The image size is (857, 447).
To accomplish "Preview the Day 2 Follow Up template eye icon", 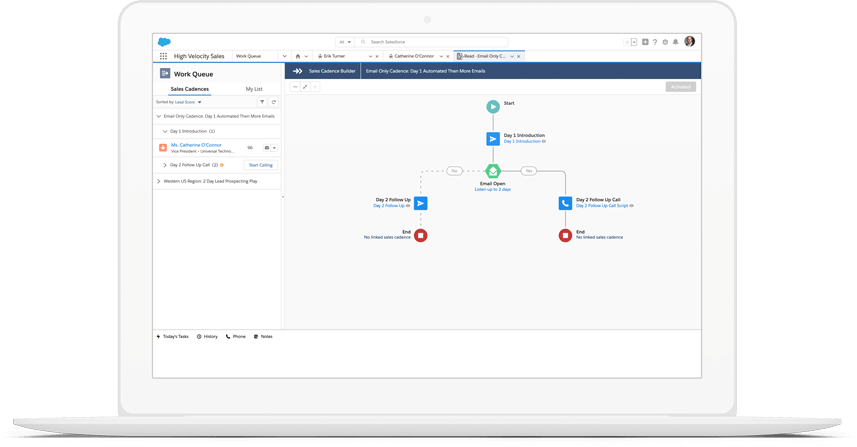I will pos(408,206).
